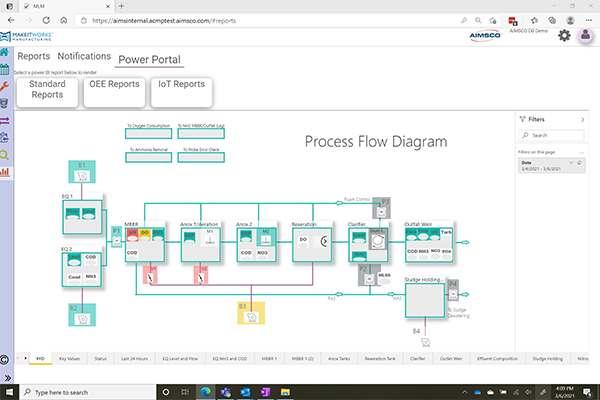Click the To Oxygen Consumption button
The width and height of the screenshot is (600, 400).
[148, 133]
